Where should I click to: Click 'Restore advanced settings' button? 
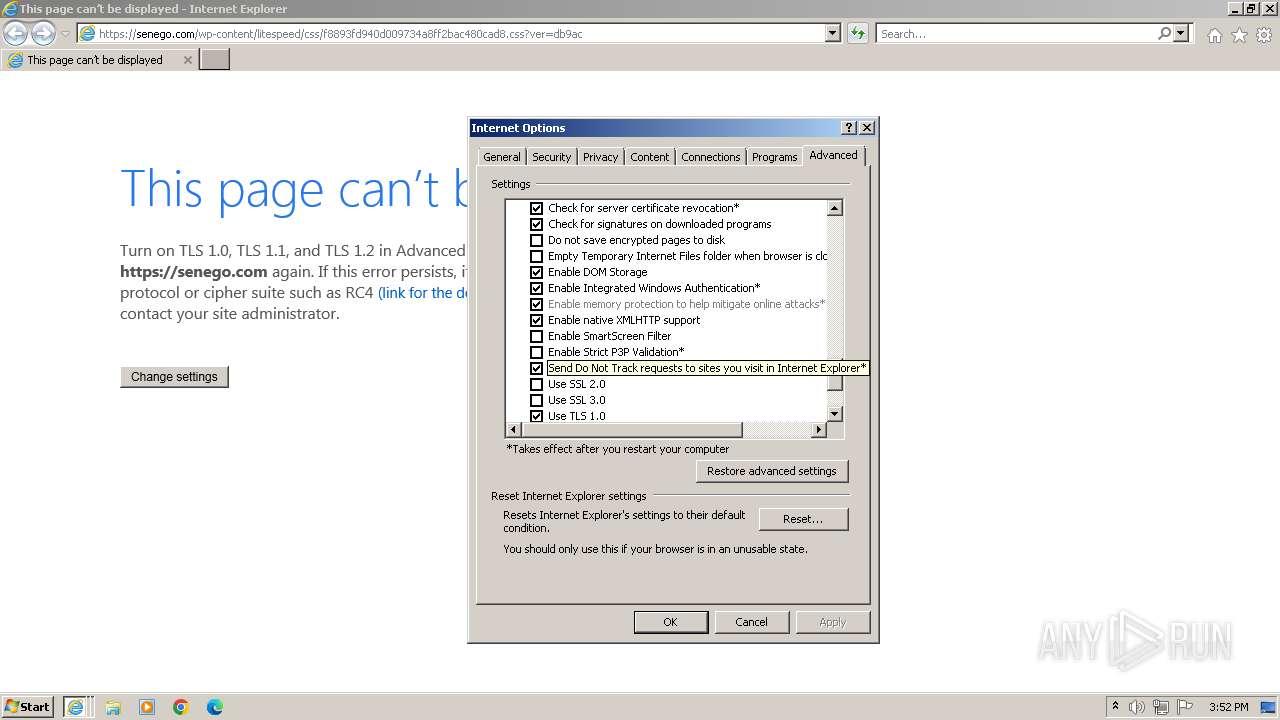[771, 471]
